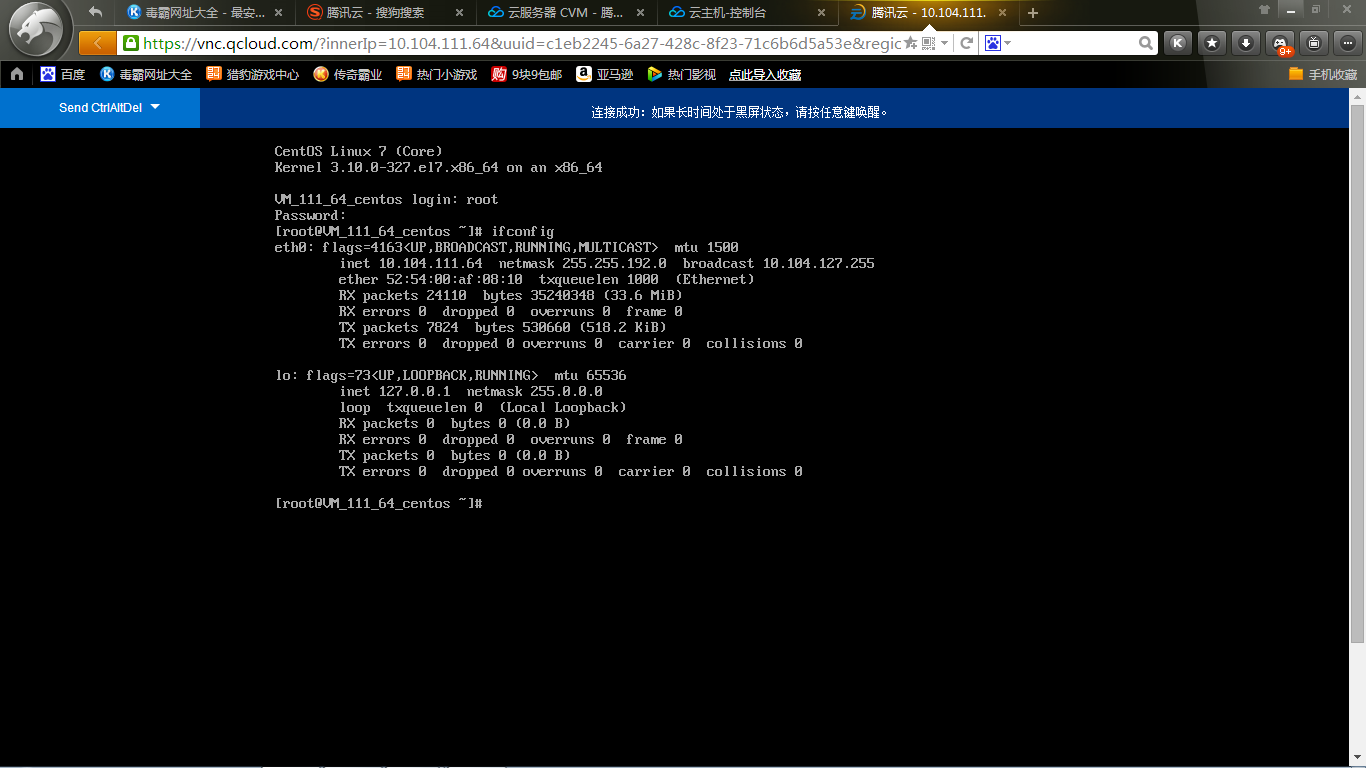Expand the search engine dropdown arrow
This screenshot has width=1366, height=768.
[1008, 43]
